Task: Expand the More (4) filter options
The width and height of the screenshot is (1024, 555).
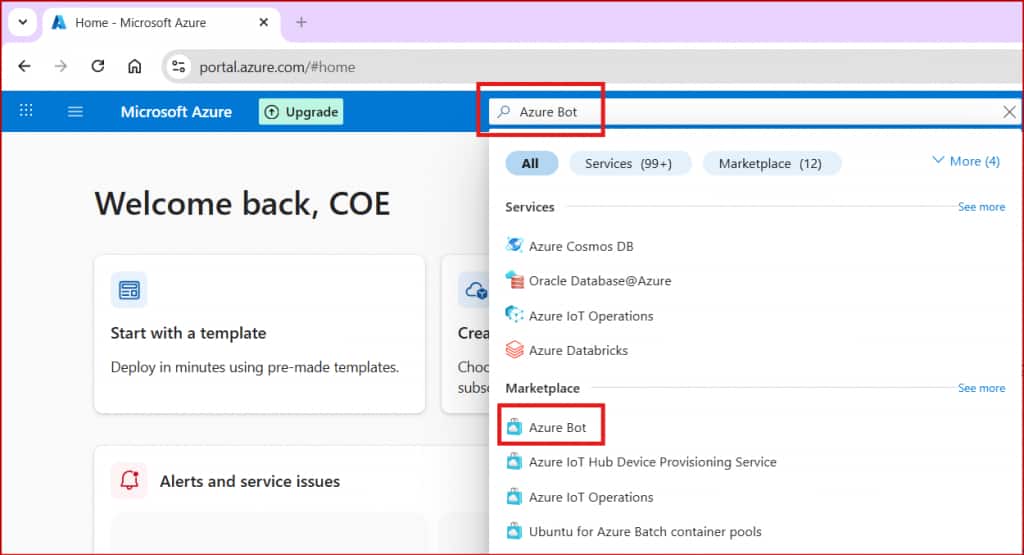Action: (966, 161)
